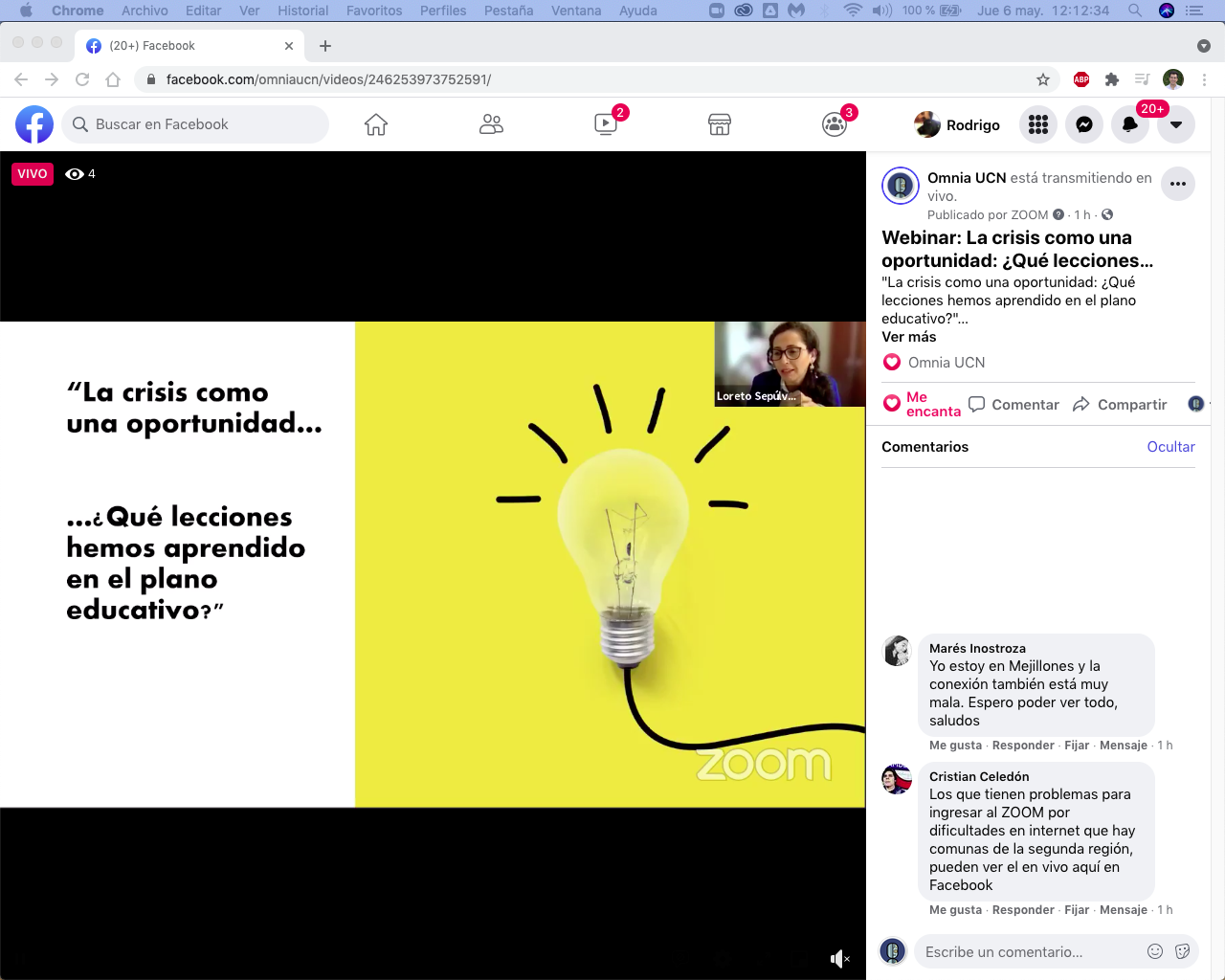Image resolution: width=1225 pixels, height=980 pixels.
Task: Bookmark this page with star icon
Action: click(1043, 79)
